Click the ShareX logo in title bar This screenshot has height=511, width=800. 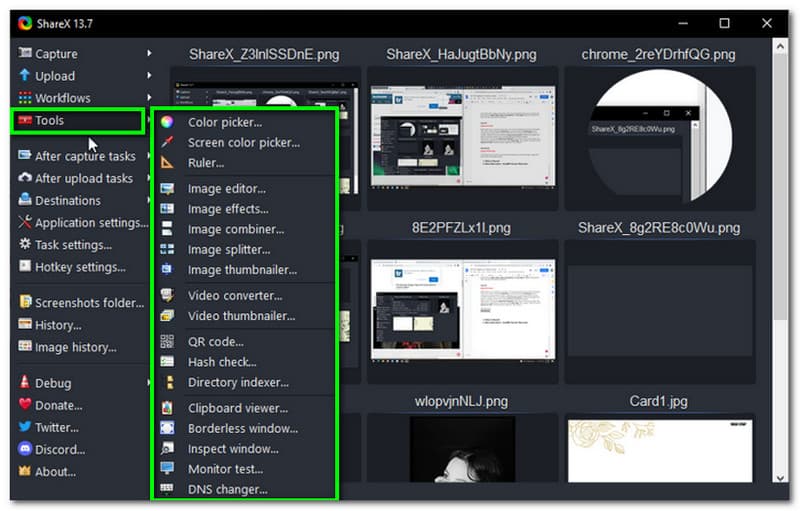pyautogui.click(x=25, y=23)
